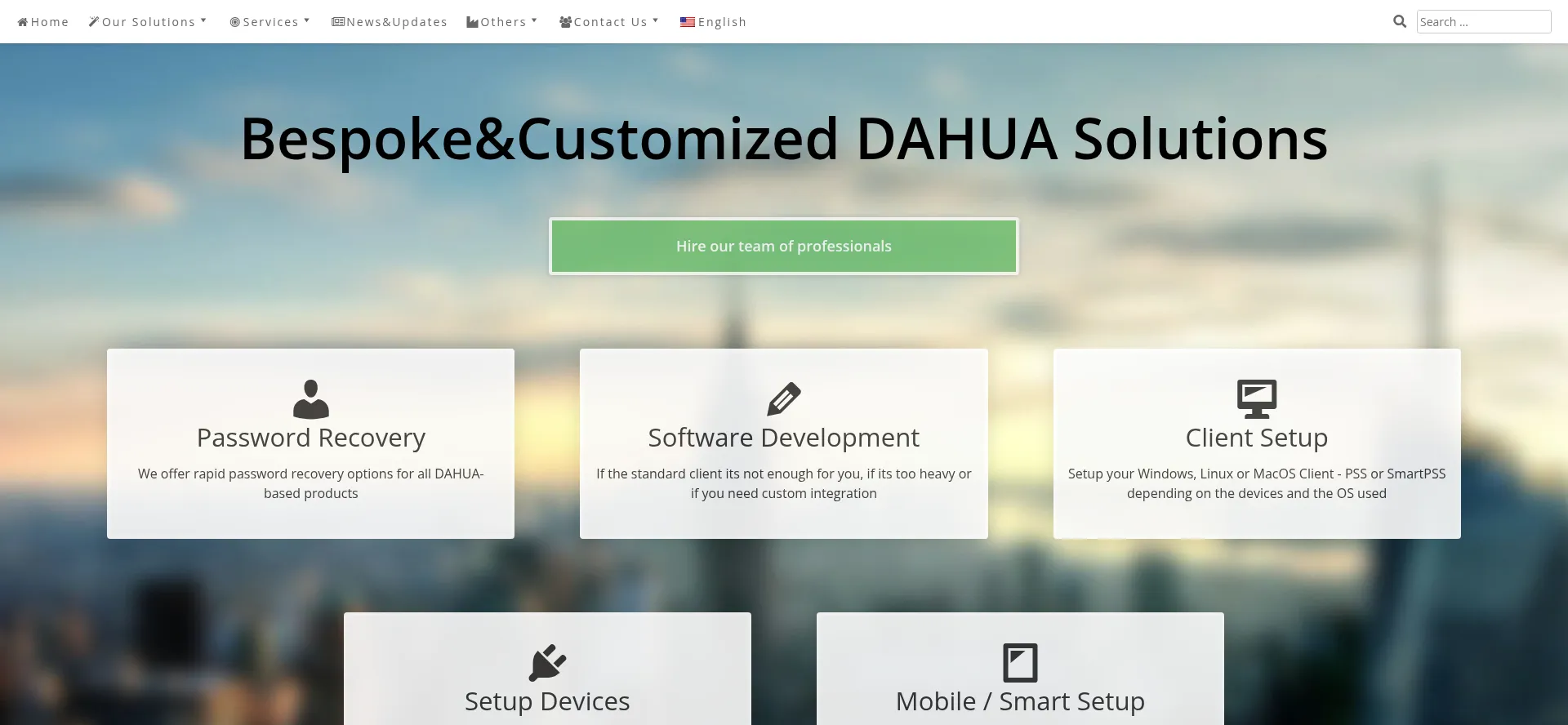Expand the Our Solutions dropdown arrow

(x=203, y=20)
